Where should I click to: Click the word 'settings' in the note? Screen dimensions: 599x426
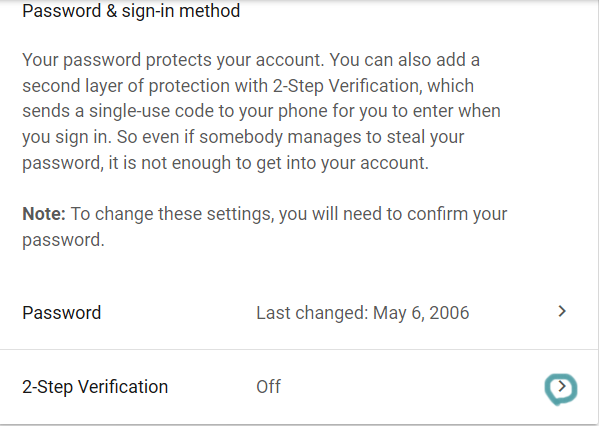[241, 214]
